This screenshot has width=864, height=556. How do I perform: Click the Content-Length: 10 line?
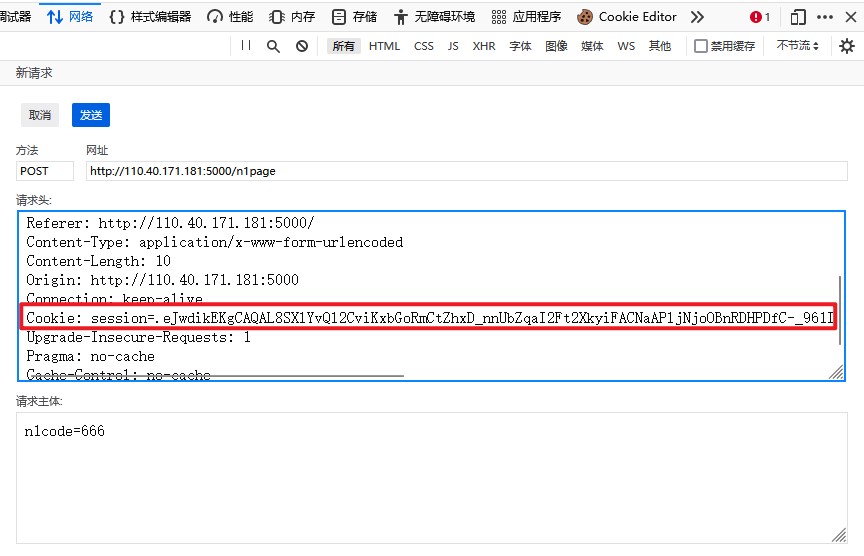tap(98, 261)
